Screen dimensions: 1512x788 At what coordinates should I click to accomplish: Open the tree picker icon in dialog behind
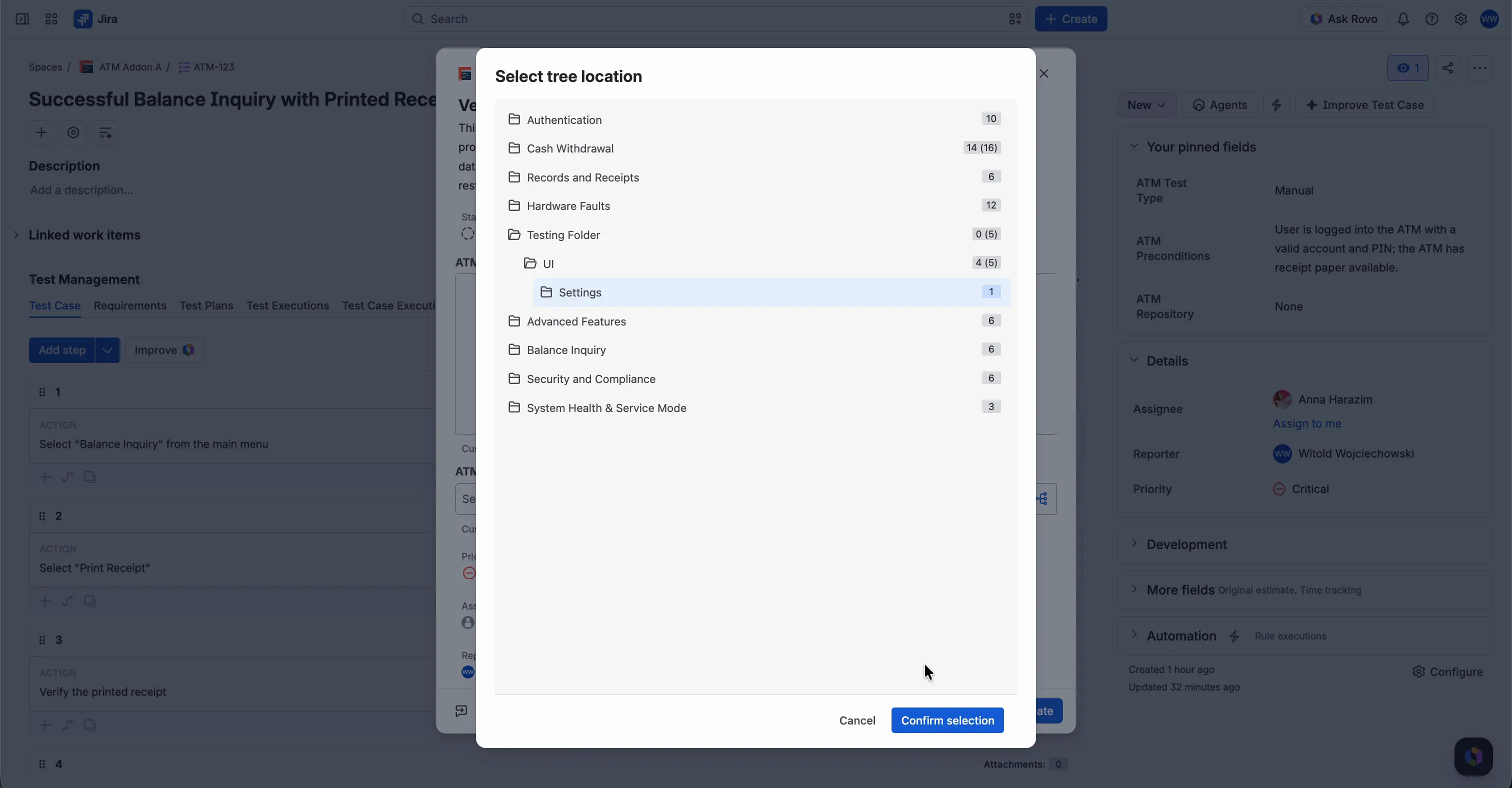pyautogui.click(x=1042, y=498)
